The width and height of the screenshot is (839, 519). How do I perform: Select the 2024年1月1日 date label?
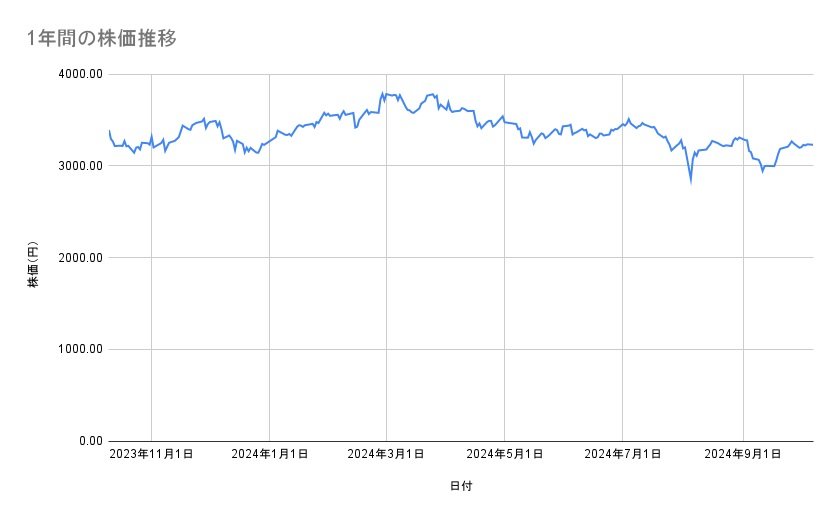pyautogui.click(x=269, y=455)
